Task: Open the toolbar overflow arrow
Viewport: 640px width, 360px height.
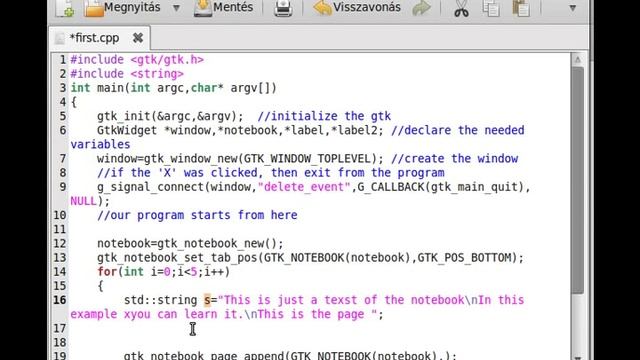Action: pos(572,8)
